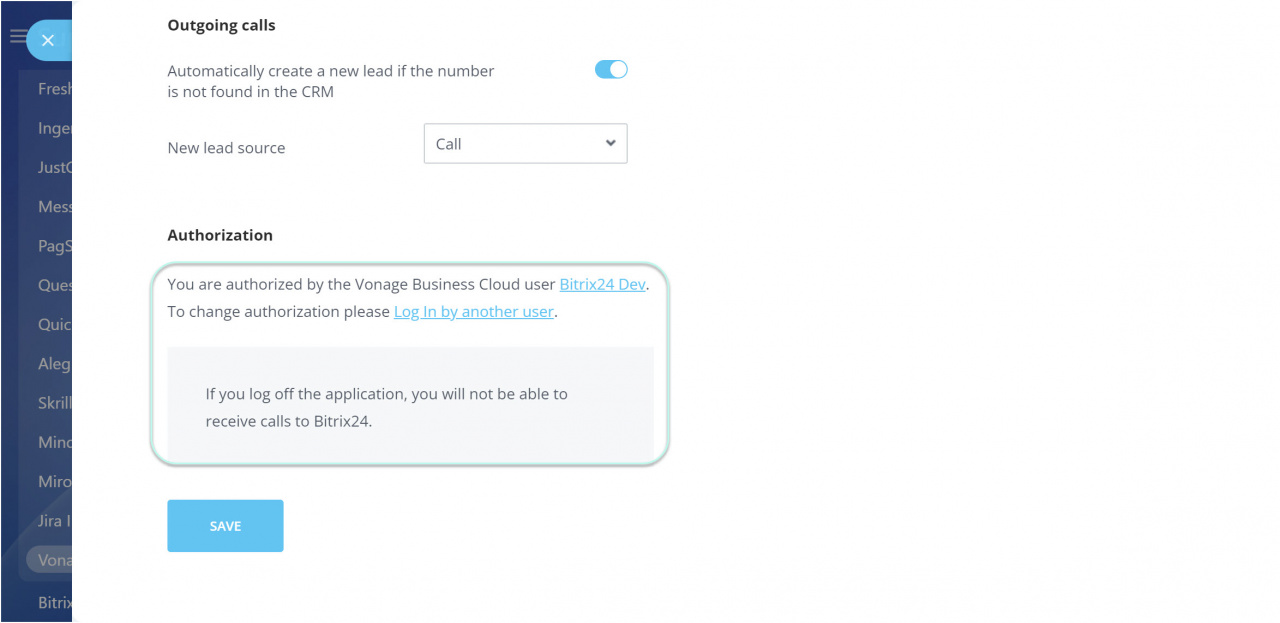This screenshot has width=1280, height=623.
Task: Open the Bitrix24 Dev user link
Action: tap(603, 284)
